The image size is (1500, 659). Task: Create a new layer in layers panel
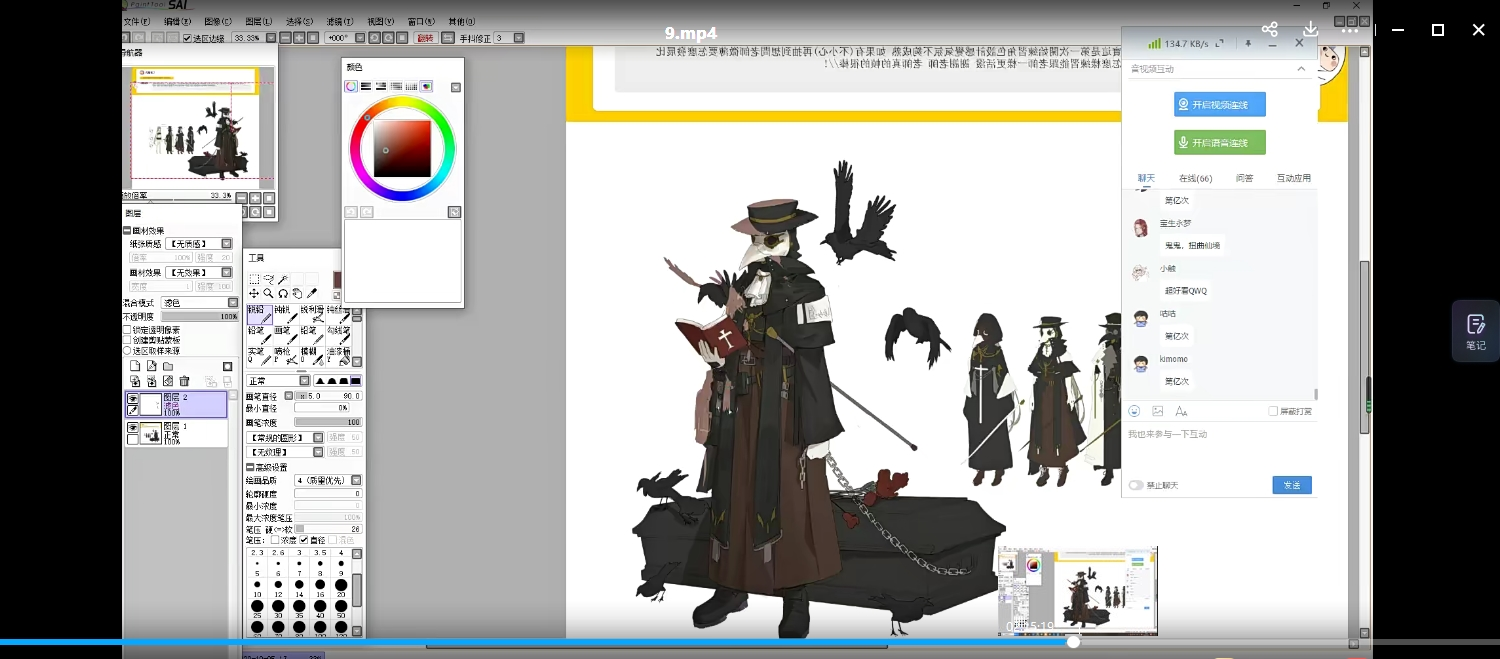click(134, 366)
